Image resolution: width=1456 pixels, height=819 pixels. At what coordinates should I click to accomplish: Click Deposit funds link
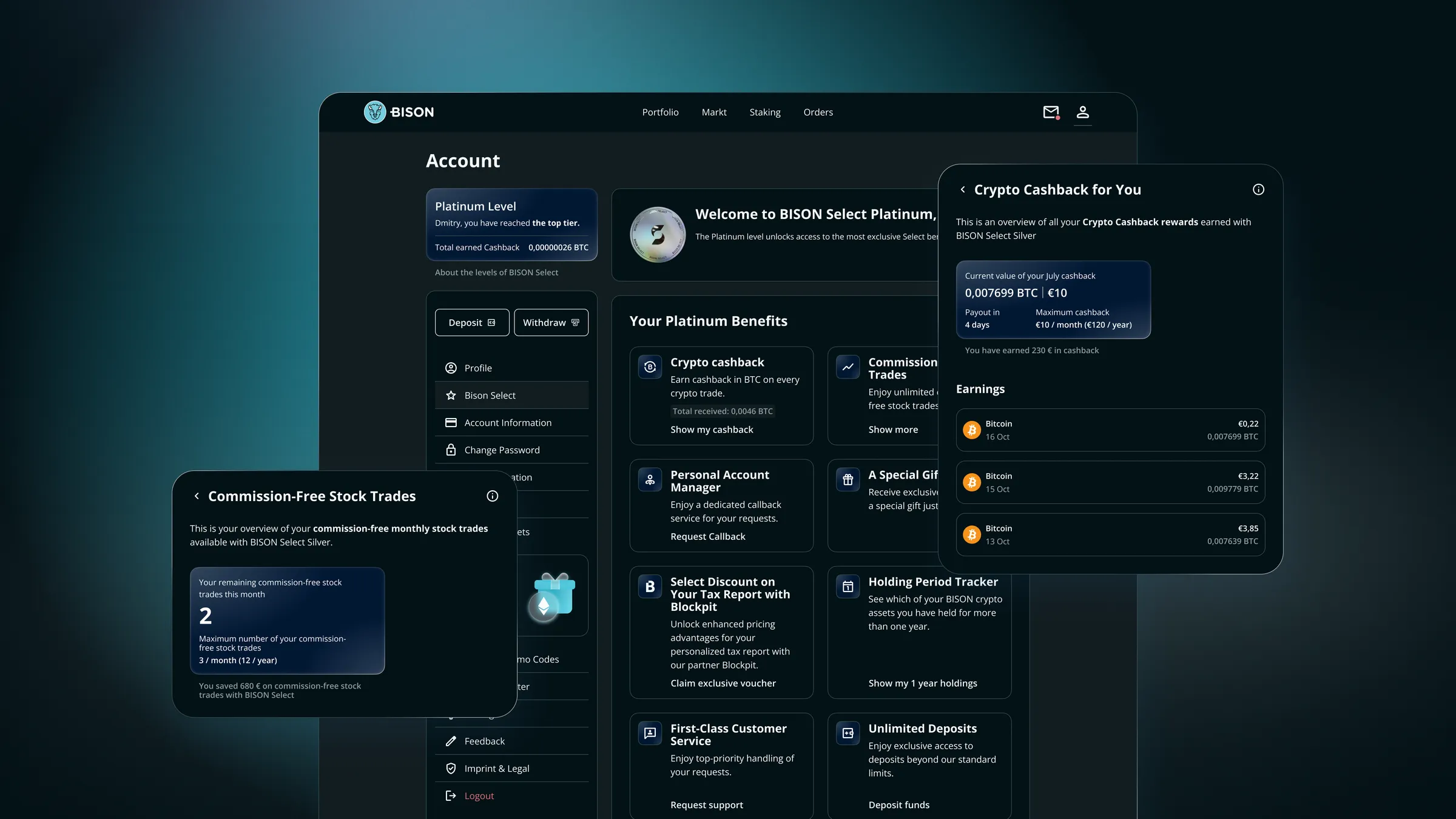point(899,805)
